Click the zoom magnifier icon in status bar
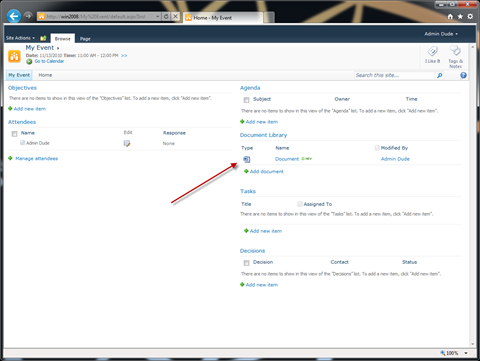This screenshot has width=480, height=361. point(443,353)
